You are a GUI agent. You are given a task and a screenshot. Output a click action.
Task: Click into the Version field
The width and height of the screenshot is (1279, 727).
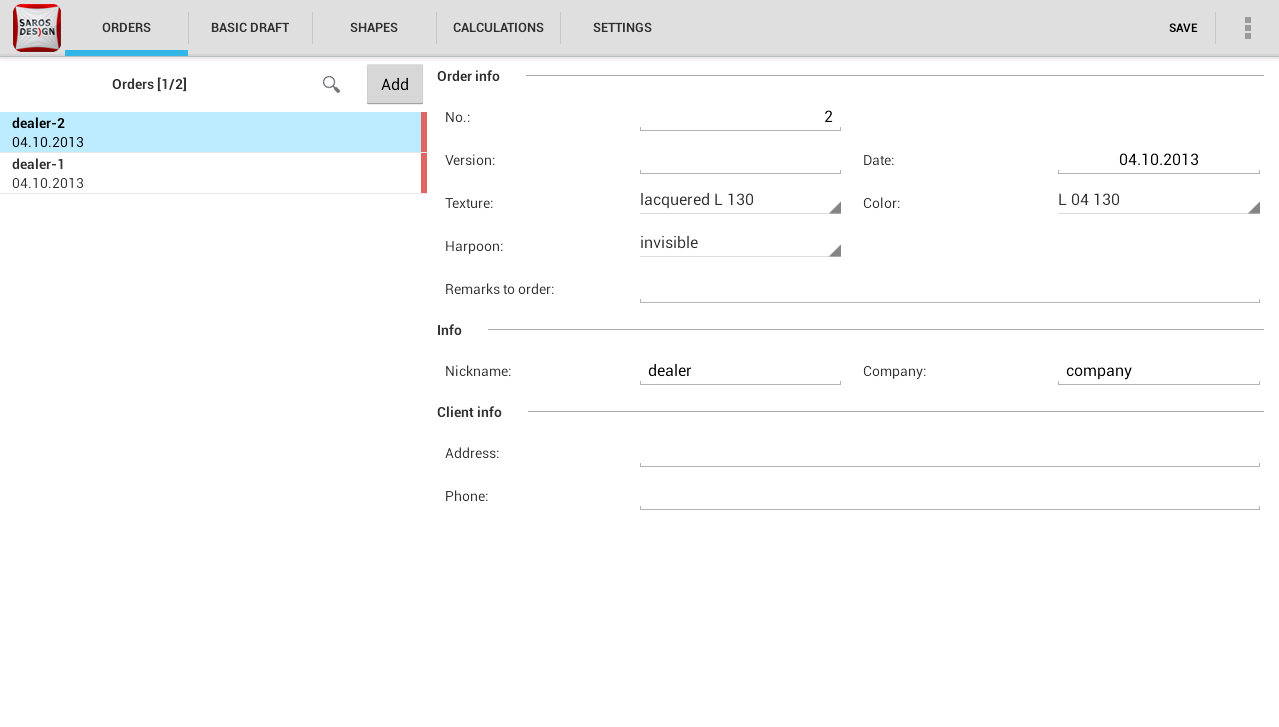coord(740,160)
